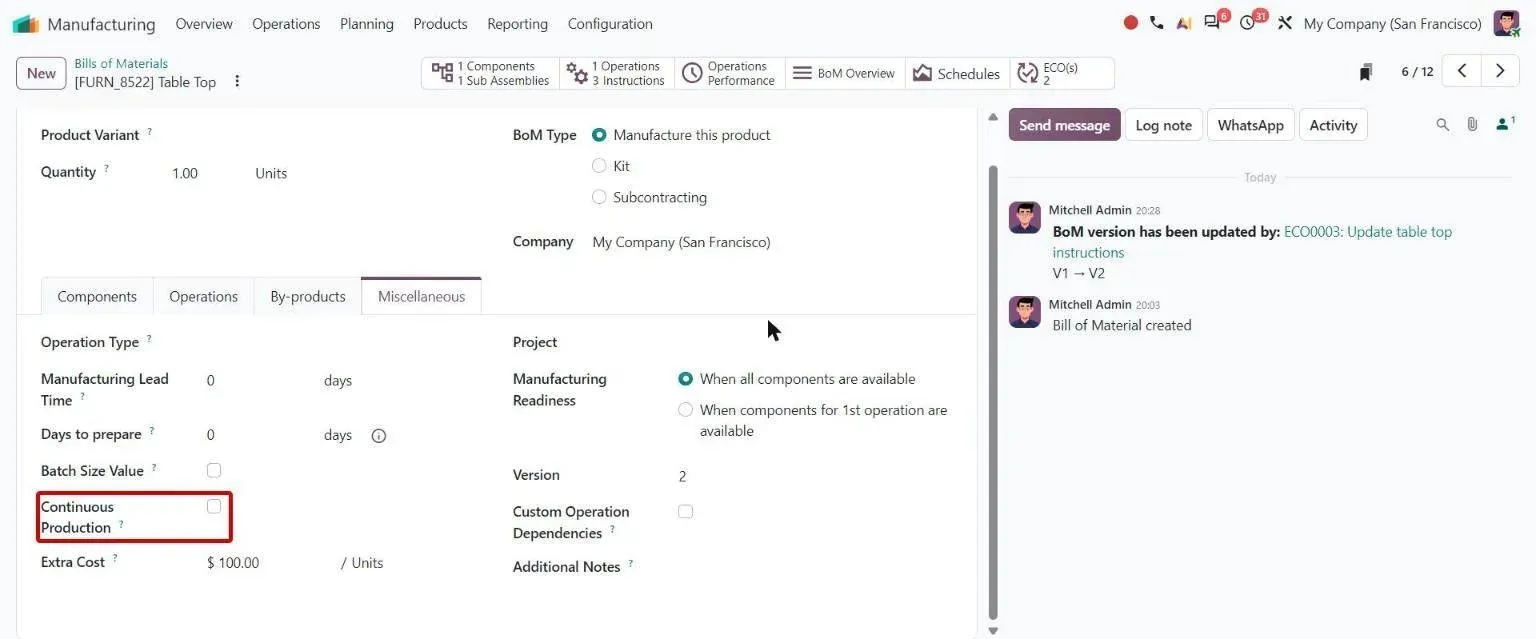Click the red recording indicator icon
The height and width of the screenshot is (639, 1536).
coord(1131,23)
